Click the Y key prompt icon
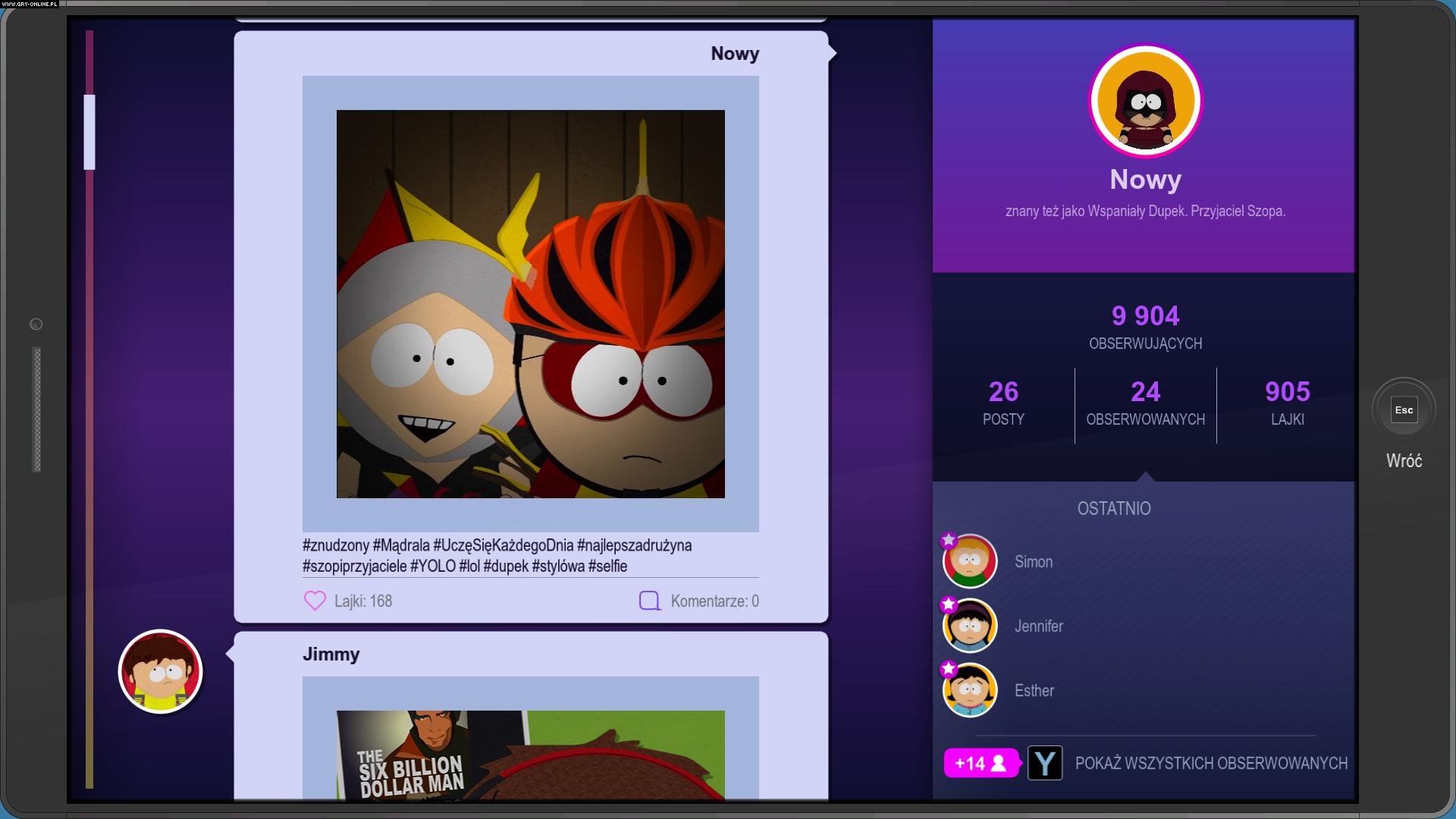 click(1045, 763)
